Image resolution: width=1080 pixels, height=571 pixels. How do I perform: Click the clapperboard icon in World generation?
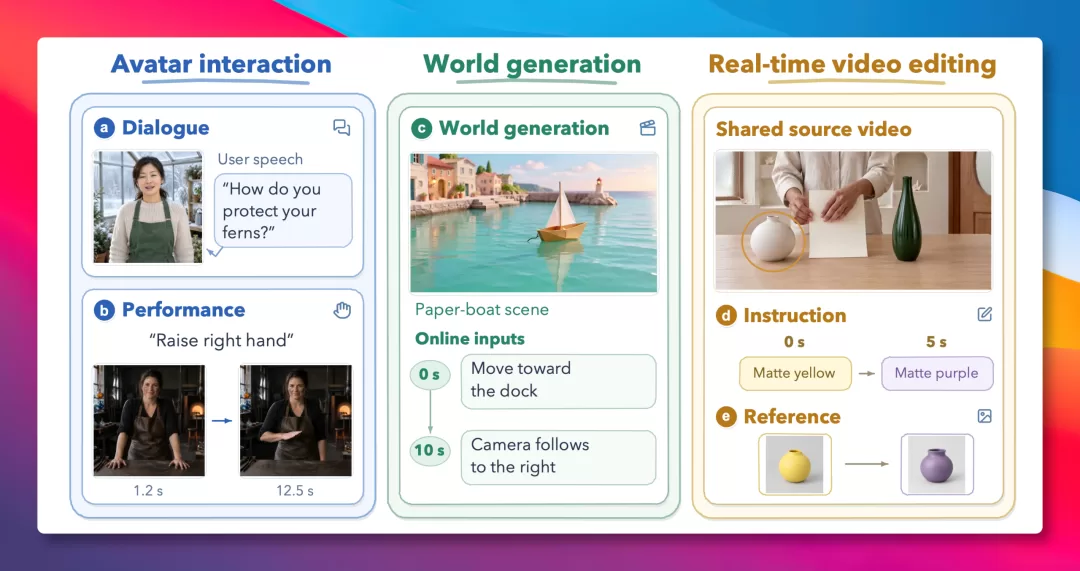point(647,128)
